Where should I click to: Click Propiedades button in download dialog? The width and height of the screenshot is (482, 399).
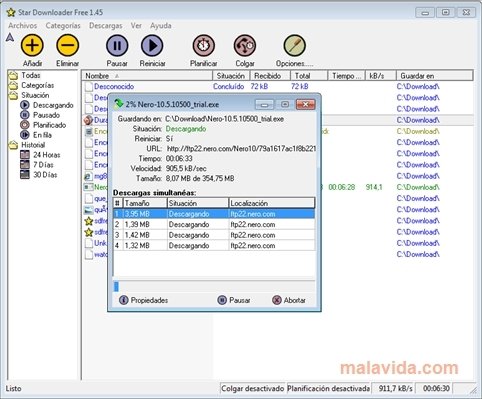coord(143,300)
